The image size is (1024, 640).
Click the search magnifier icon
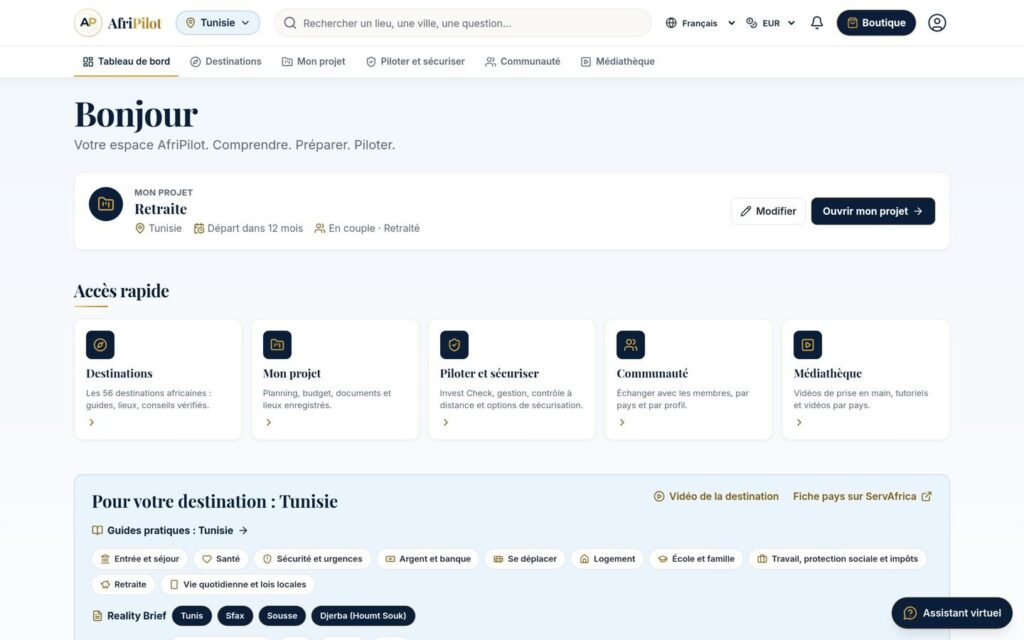click(x=290, y=23)
